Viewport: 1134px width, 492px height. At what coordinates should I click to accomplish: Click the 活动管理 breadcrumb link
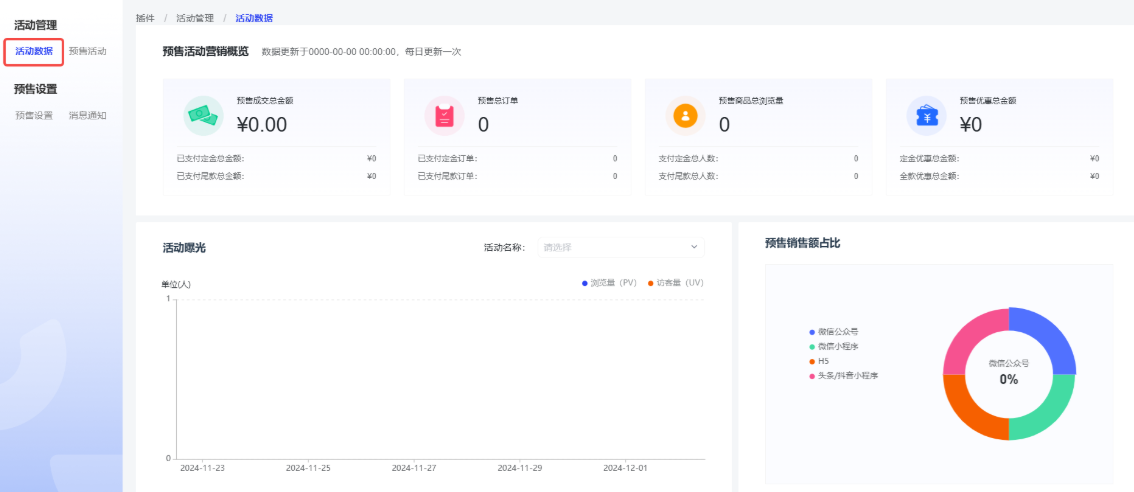tap(195, 18)
